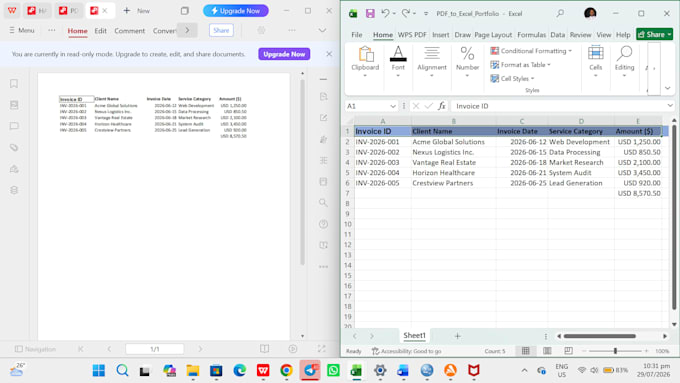Click the Excel Save icon

point(370,14)
